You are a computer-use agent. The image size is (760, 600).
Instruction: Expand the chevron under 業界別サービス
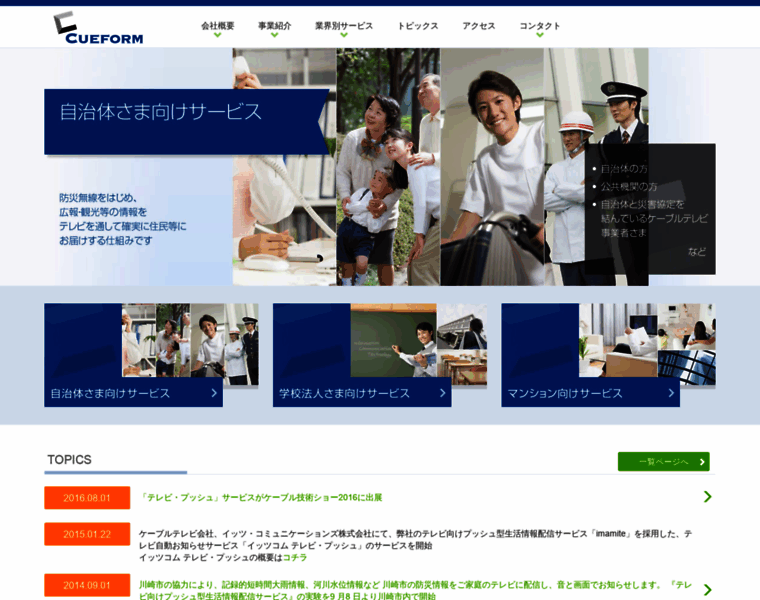pyautogui.click(x=344, y=35)
